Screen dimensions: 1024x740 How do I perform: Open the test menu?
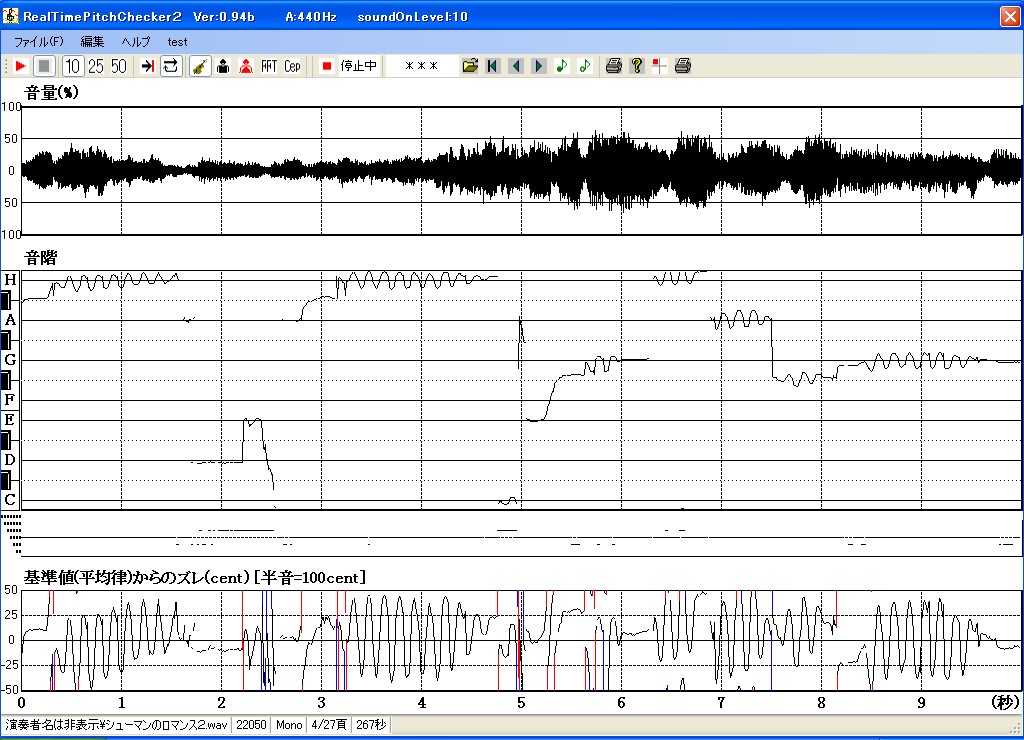[177, 42]
